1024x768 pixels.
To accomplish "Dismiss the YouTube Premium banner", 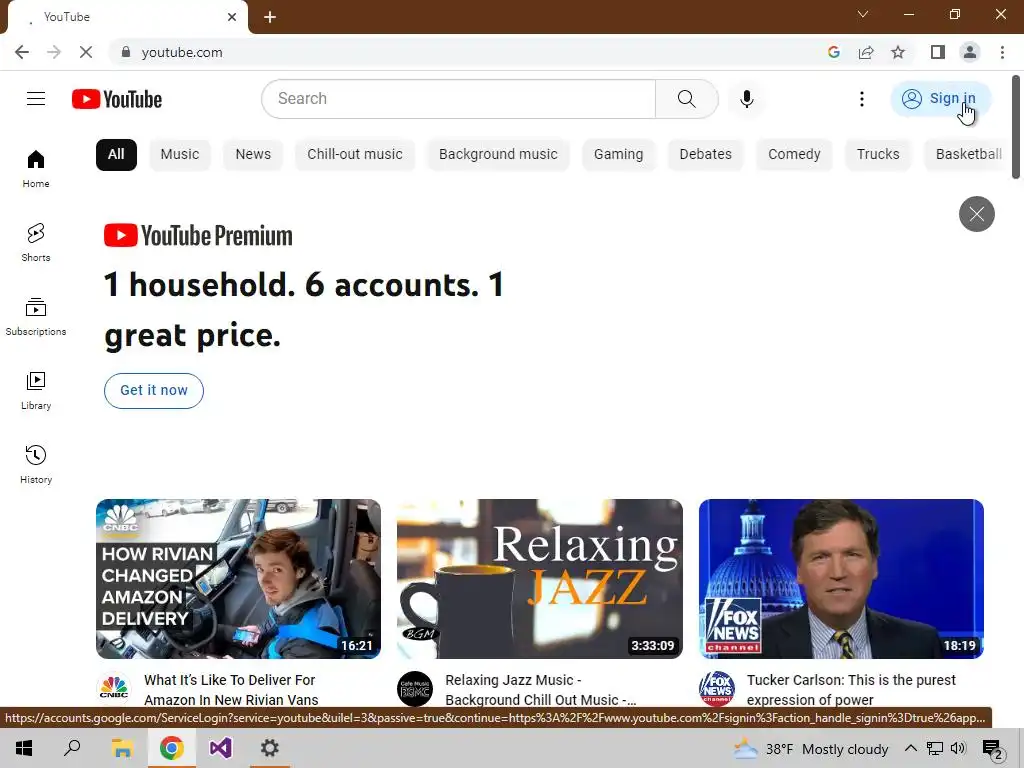I will point(976,214).
